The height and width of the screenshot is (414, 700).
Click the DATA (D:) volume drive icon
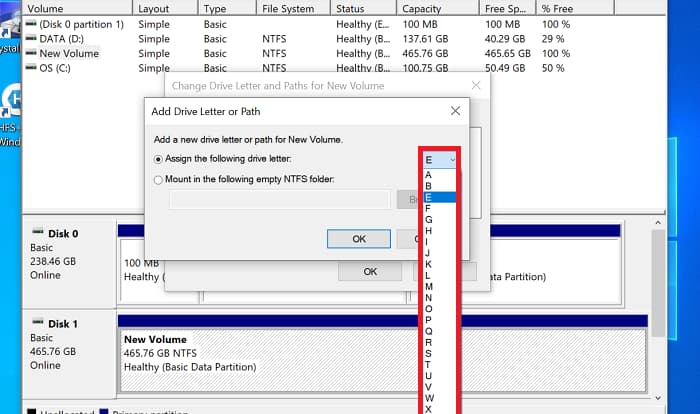(x=31, y=38)
